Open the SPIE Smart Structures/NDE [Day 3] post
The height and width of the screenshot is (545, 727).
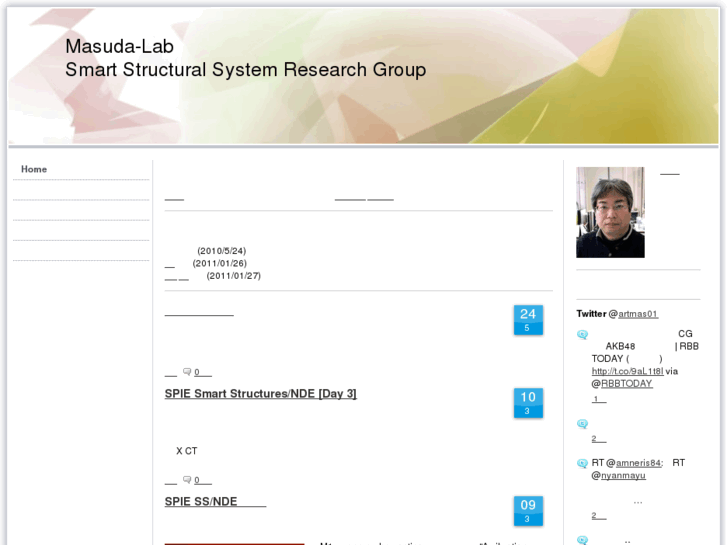pyautogui.click(x=261, y=394)
